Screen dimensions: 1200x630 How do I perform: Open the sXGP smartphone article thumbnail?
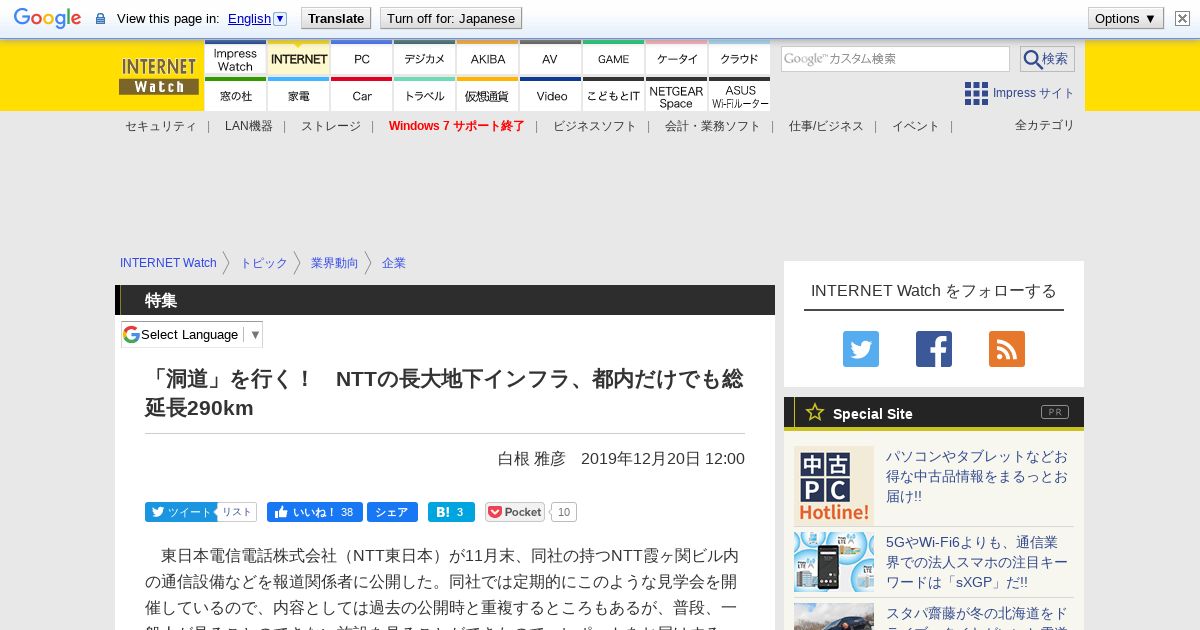click(834, 562)
